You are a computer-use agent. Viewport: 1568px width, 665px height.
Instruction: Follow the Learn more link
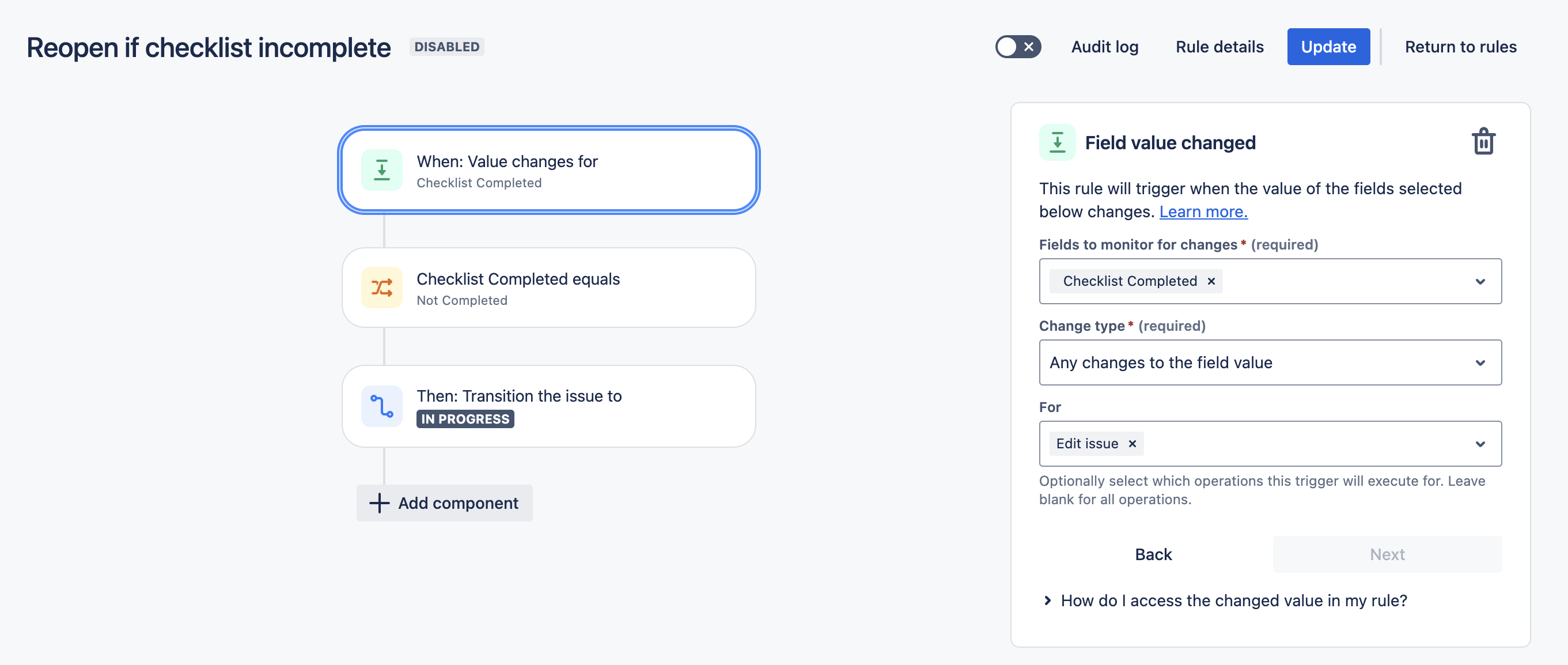[x=1203, y=212]
